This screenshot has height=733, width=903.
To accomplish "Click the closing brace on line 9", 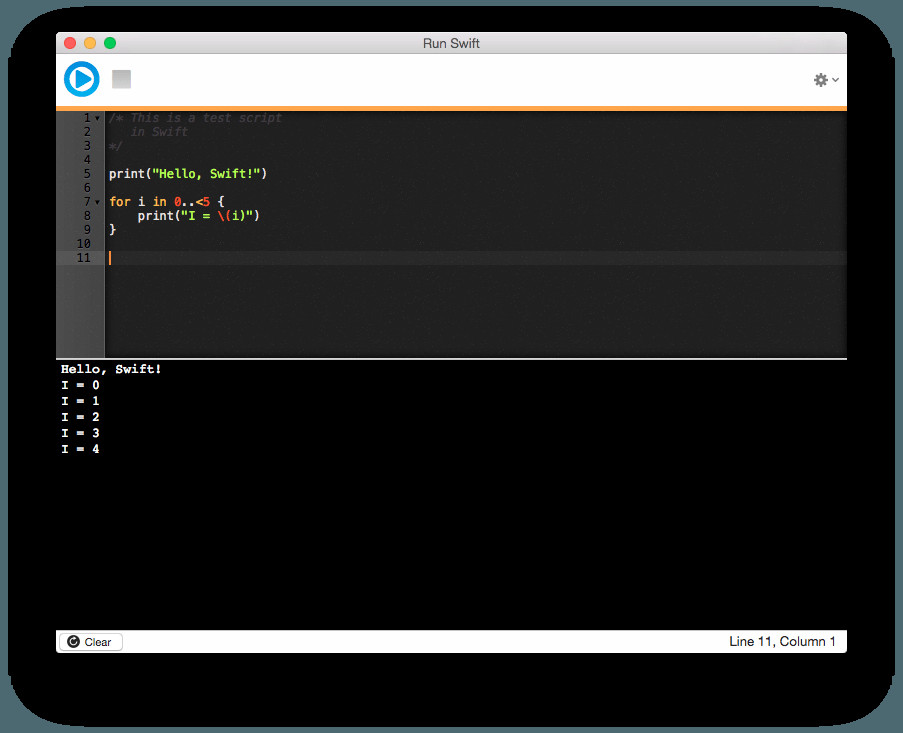I will click(x=113, y=230).
